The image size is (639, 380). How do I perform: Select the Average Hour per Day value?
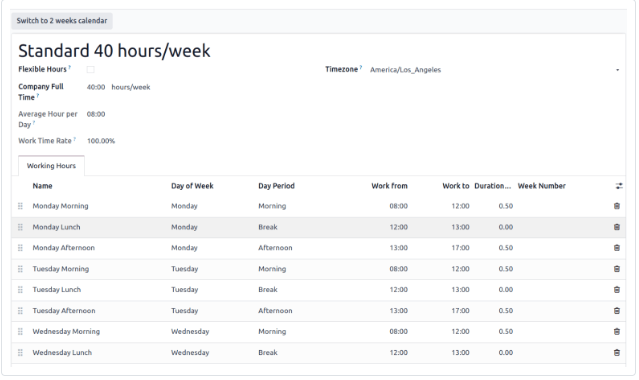(x=96, y=114)
